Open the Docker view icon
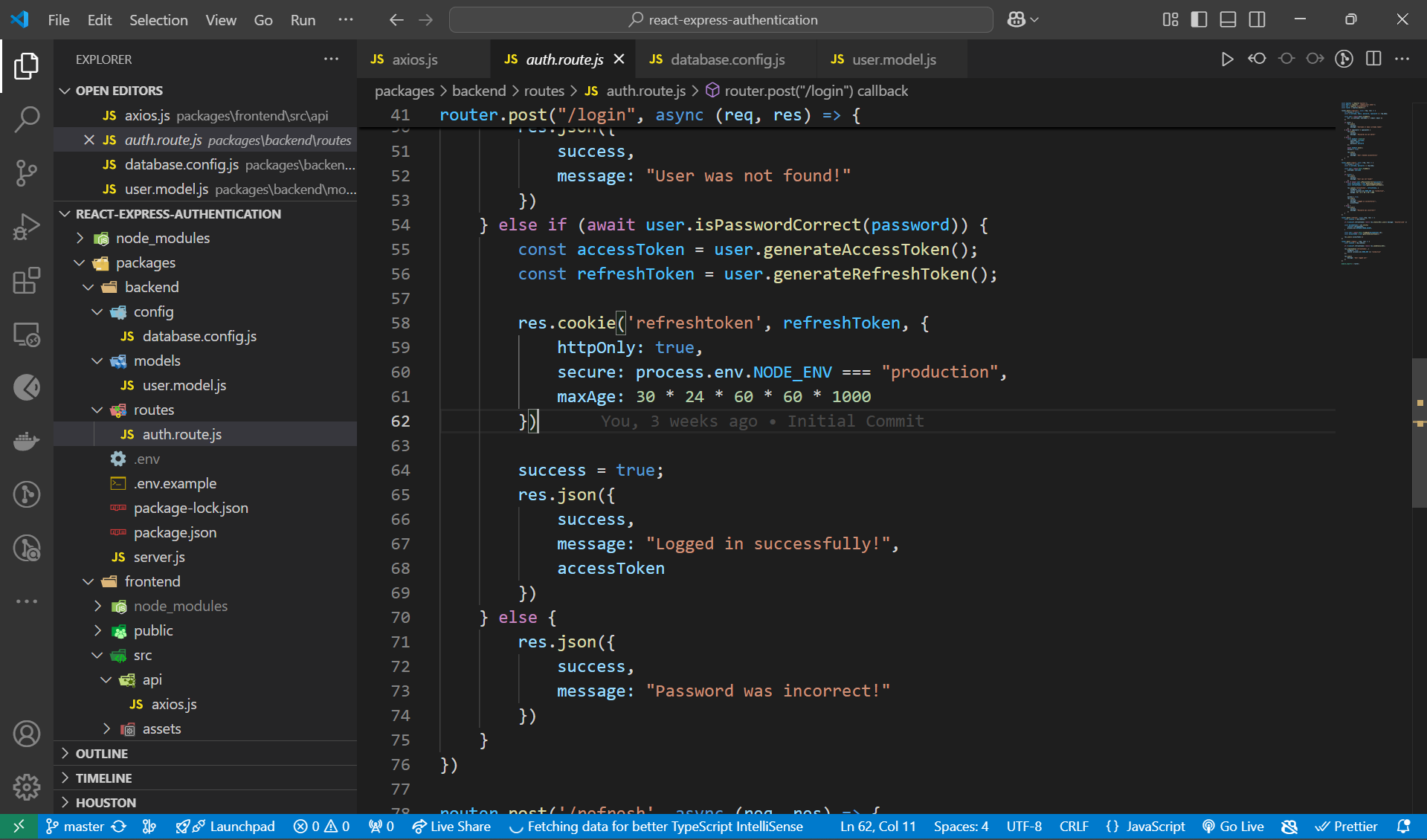 point(27,441)
